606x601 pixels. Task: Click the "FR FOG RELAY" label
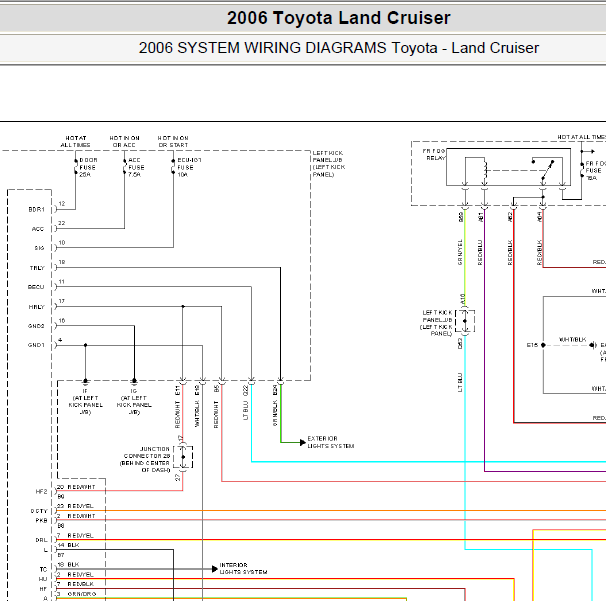coord(434,154)
